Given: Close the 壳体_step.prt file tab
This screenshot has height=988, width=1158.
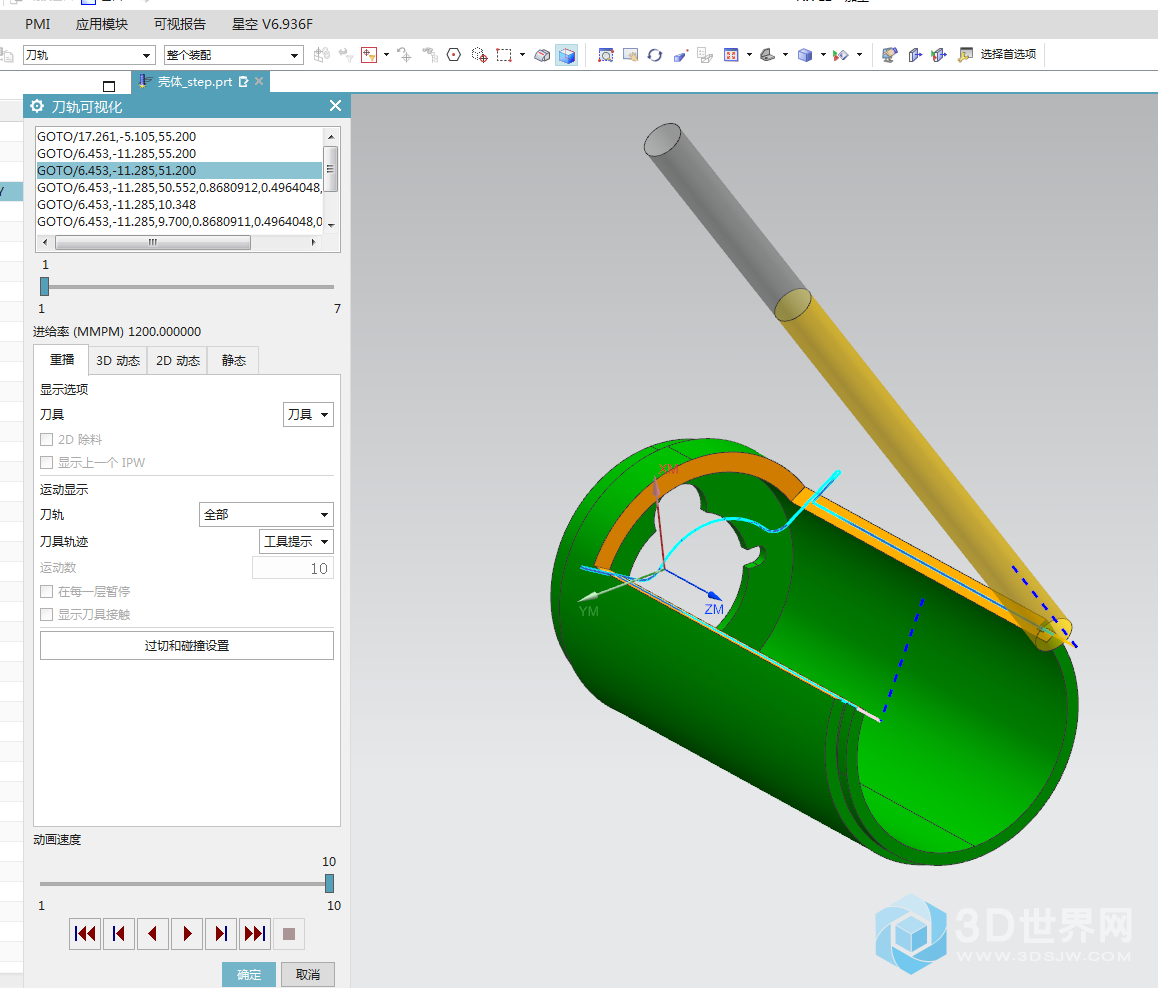Looking at the screenshot, I should (259, 81).
